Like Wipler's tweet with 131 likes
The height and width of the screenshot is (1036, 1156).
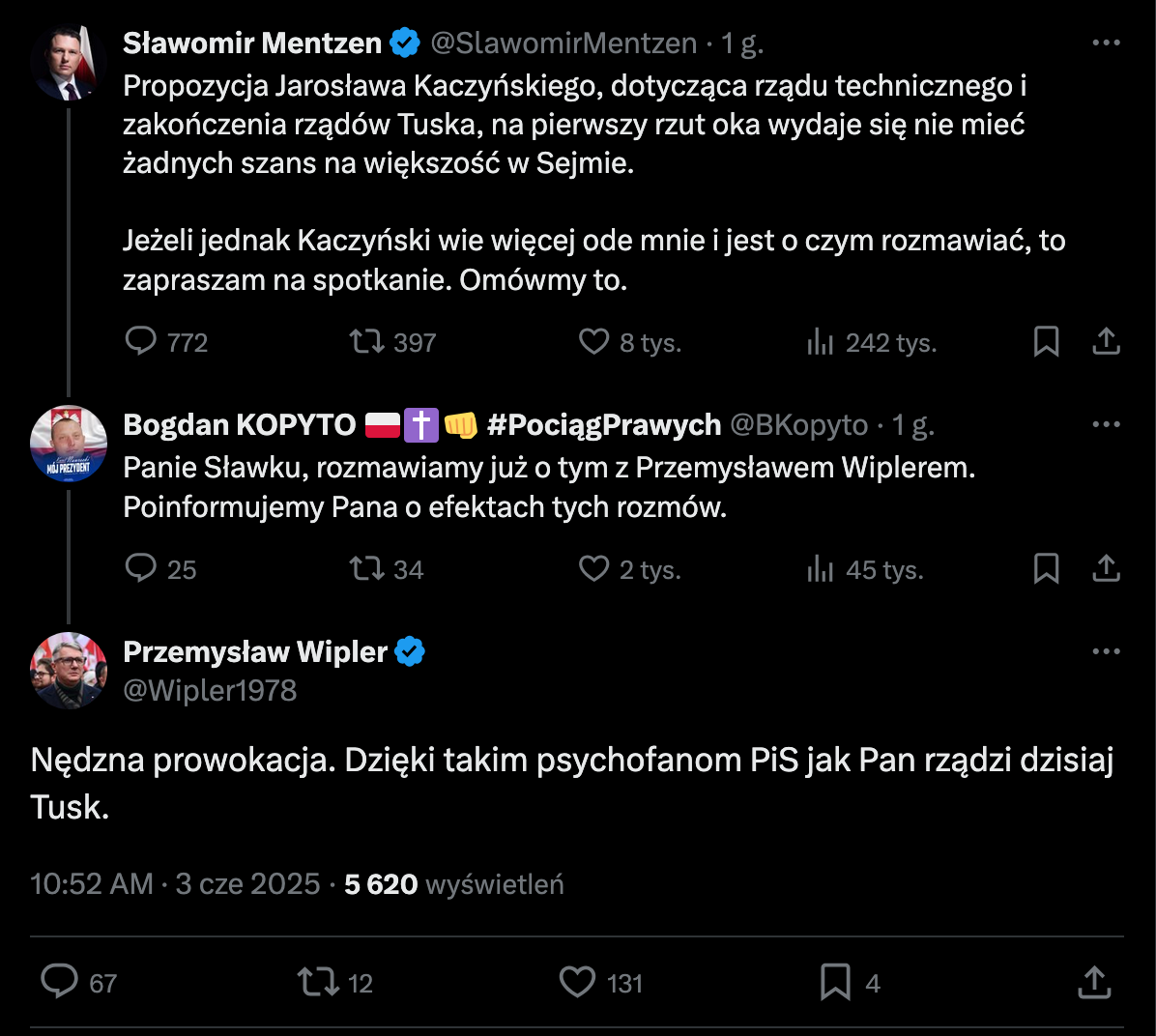(578, 983)
